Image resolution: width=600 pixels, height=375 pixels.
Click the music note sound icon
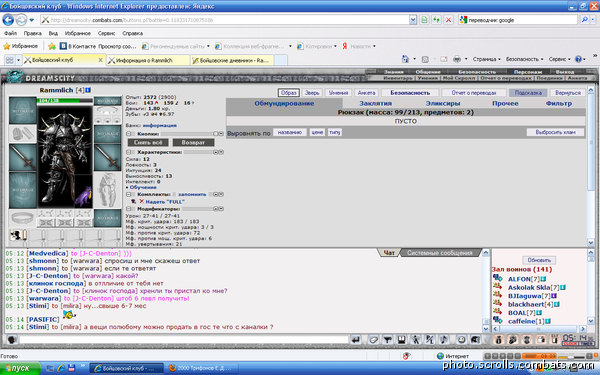click(444, 339)
